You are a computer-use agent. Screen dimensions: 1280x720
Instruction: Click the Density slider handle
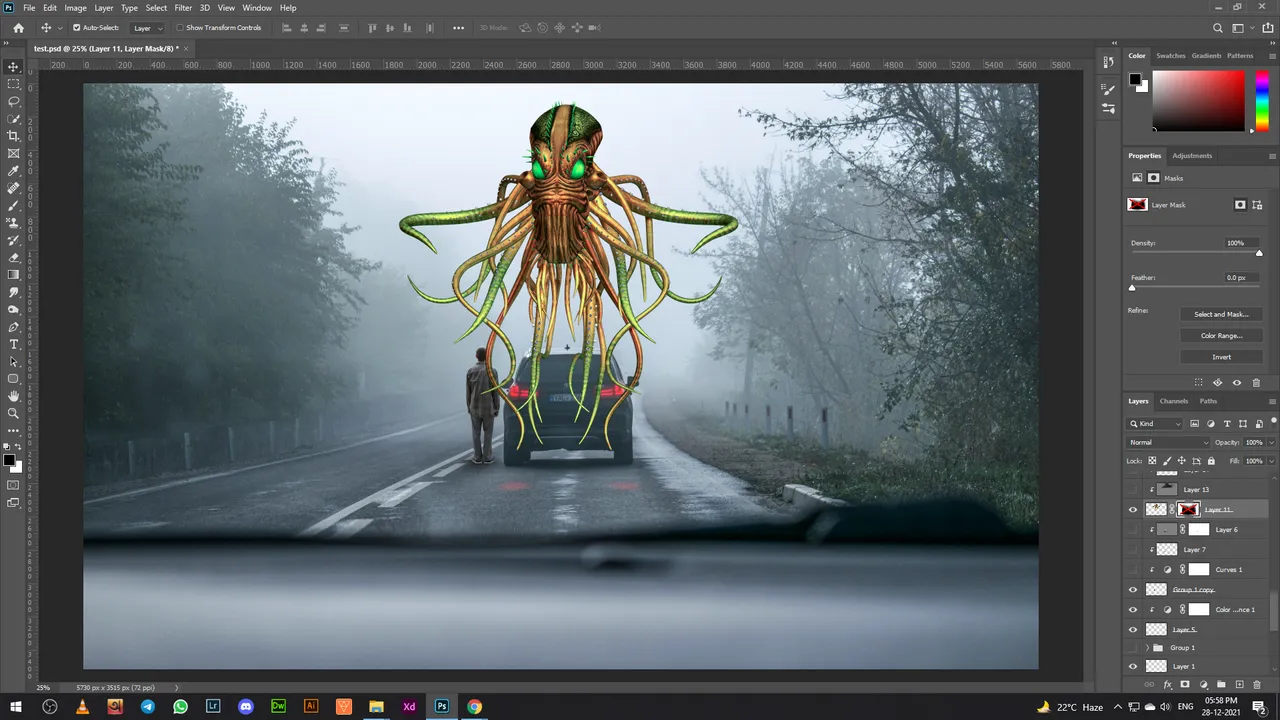(1259, 253)
